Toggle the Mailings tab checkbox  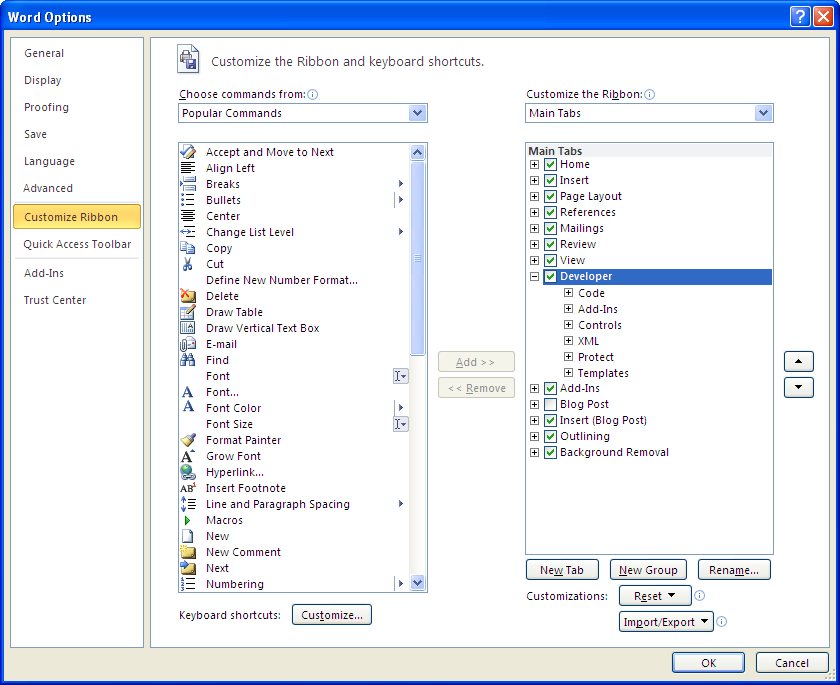(550, 228)
